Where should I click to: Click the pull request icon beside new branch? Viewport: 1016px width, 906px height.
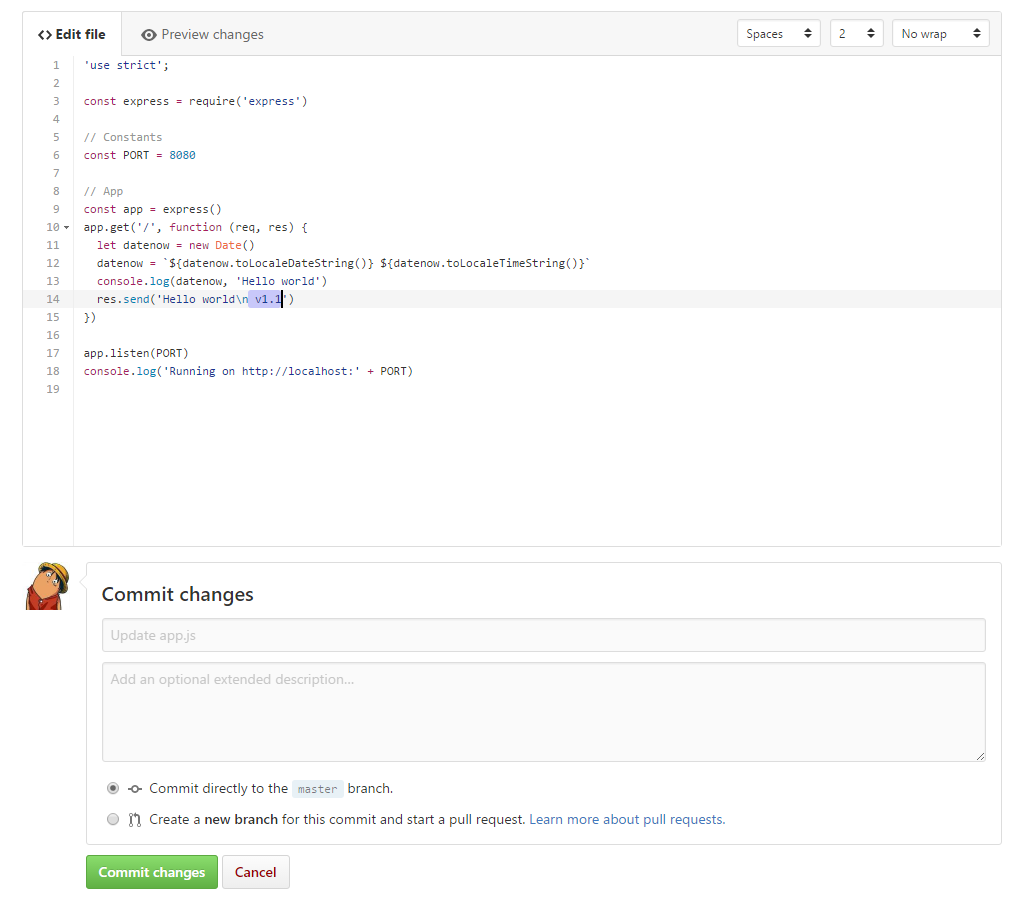(135, 820)
